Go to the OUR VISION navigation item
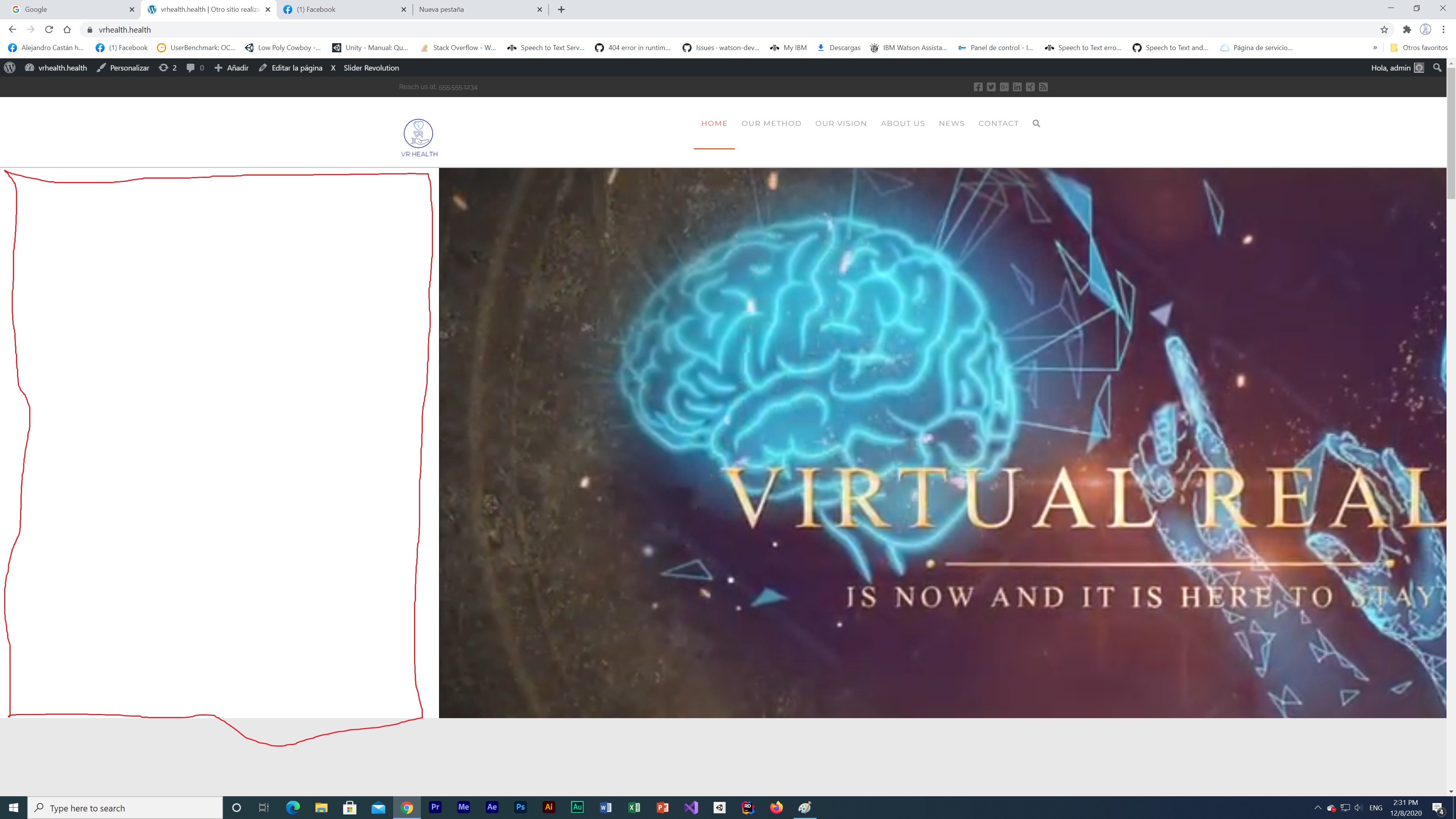1456x819 pixels. tap(841, 123)
